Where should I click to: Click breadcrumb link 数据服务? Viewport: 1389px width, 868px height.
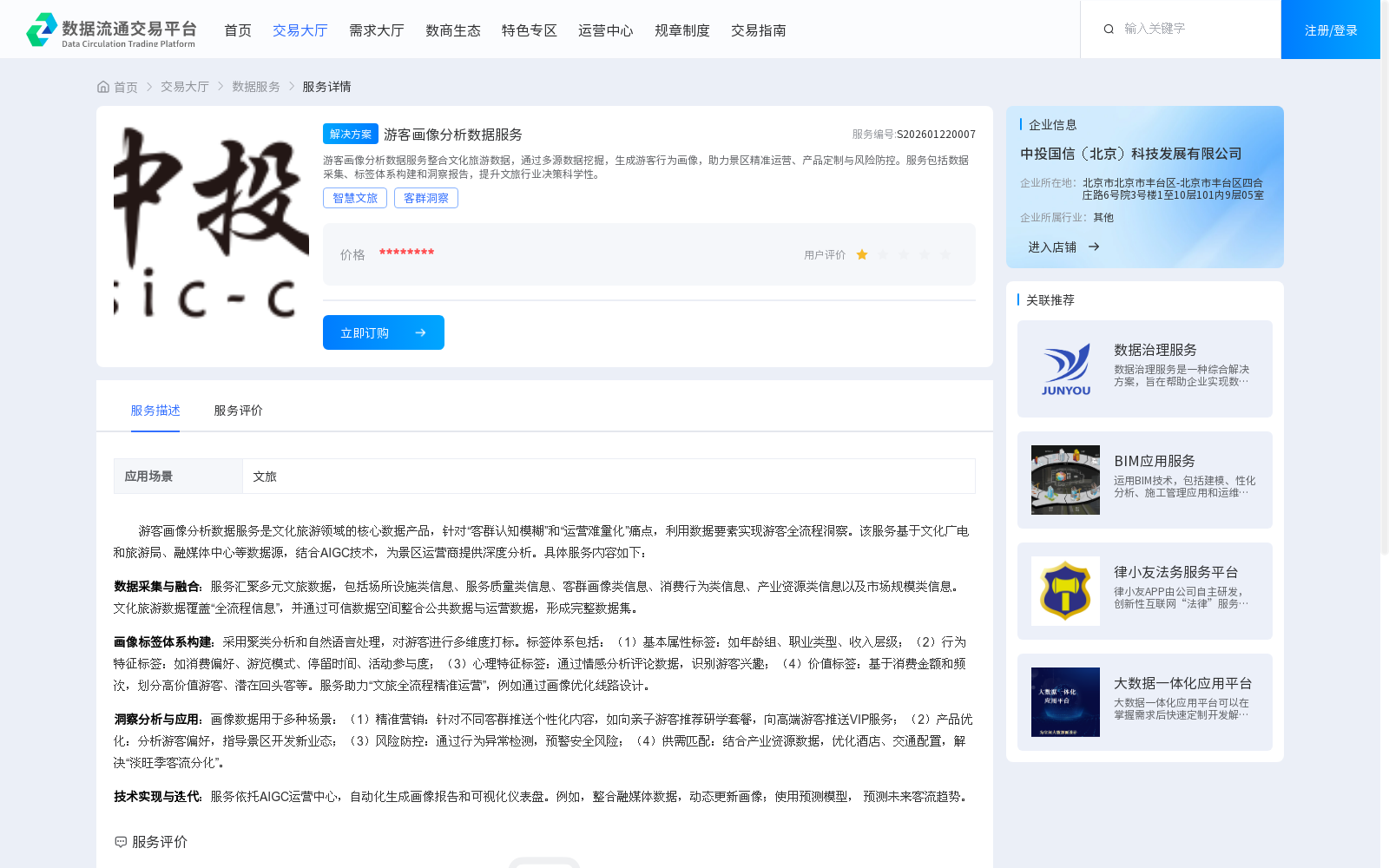(x=256, y=87)
